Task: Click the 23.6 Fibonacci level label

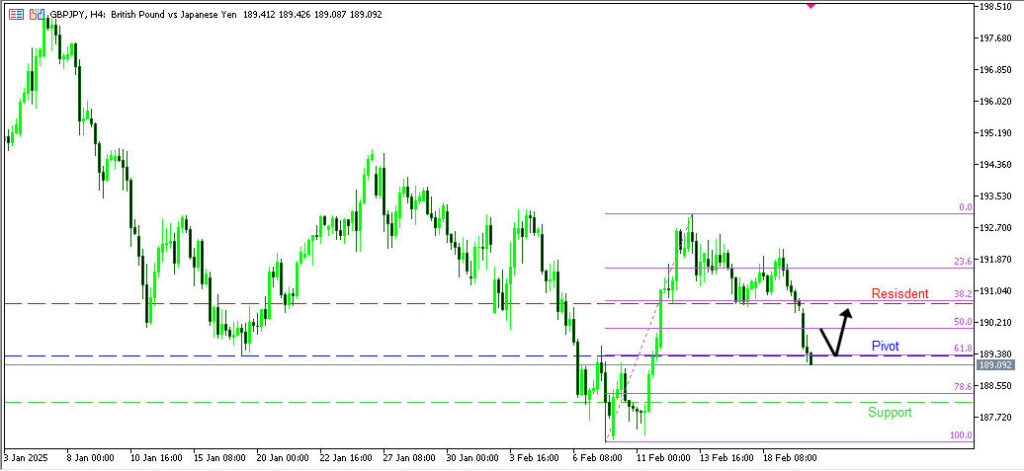Action: (963, 261)
